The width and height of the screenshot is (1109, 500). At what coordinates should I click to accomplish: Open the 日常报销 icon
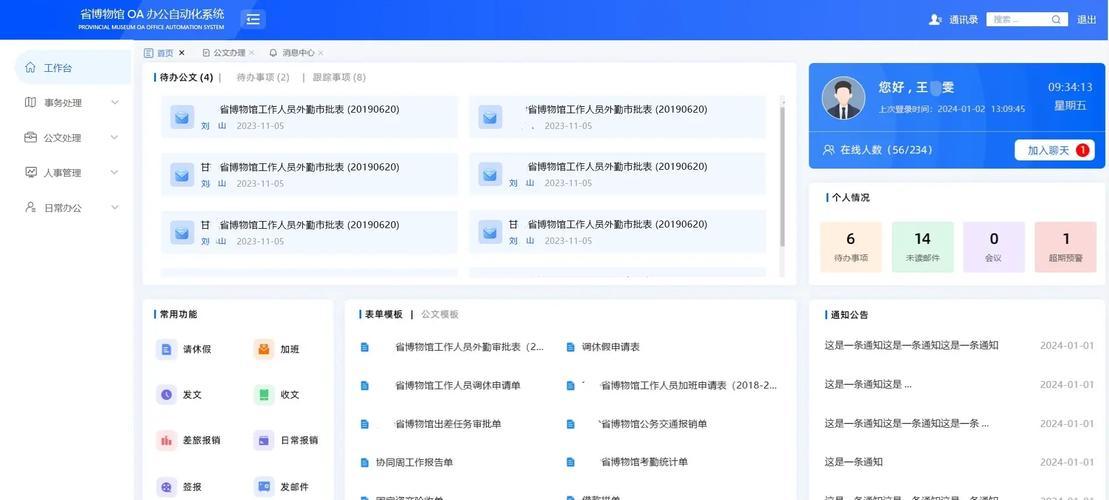(x=264, y=440)
